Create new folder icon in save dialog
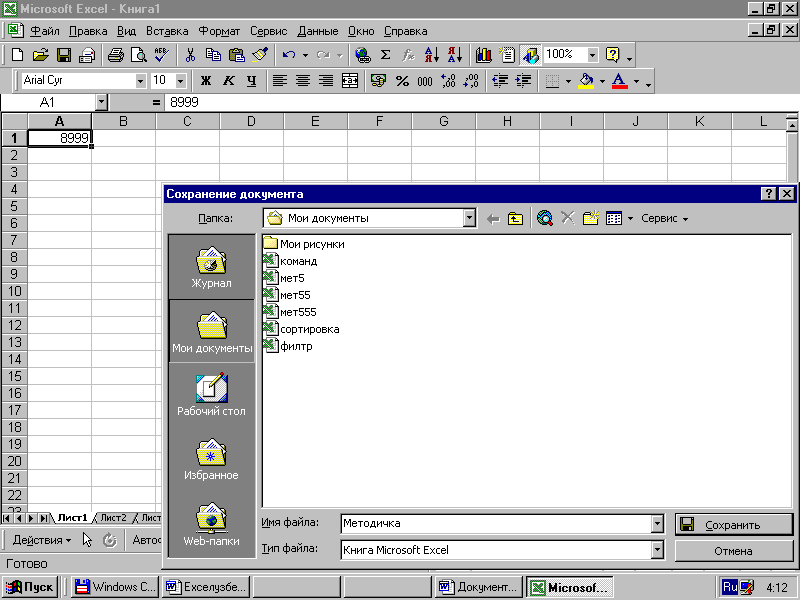The image size is (800, 600). [x=591, y=218]
